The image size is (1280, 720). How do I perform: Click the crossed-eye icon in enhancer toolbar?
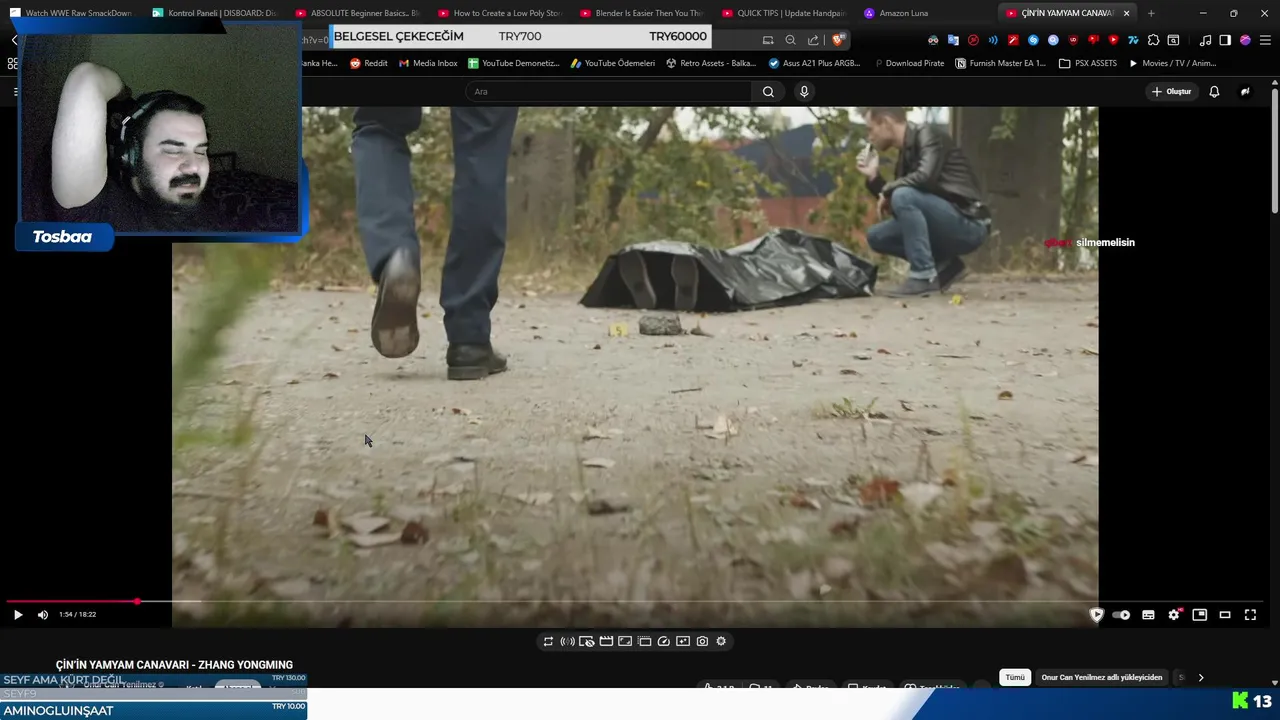click(x=586, y=641)
